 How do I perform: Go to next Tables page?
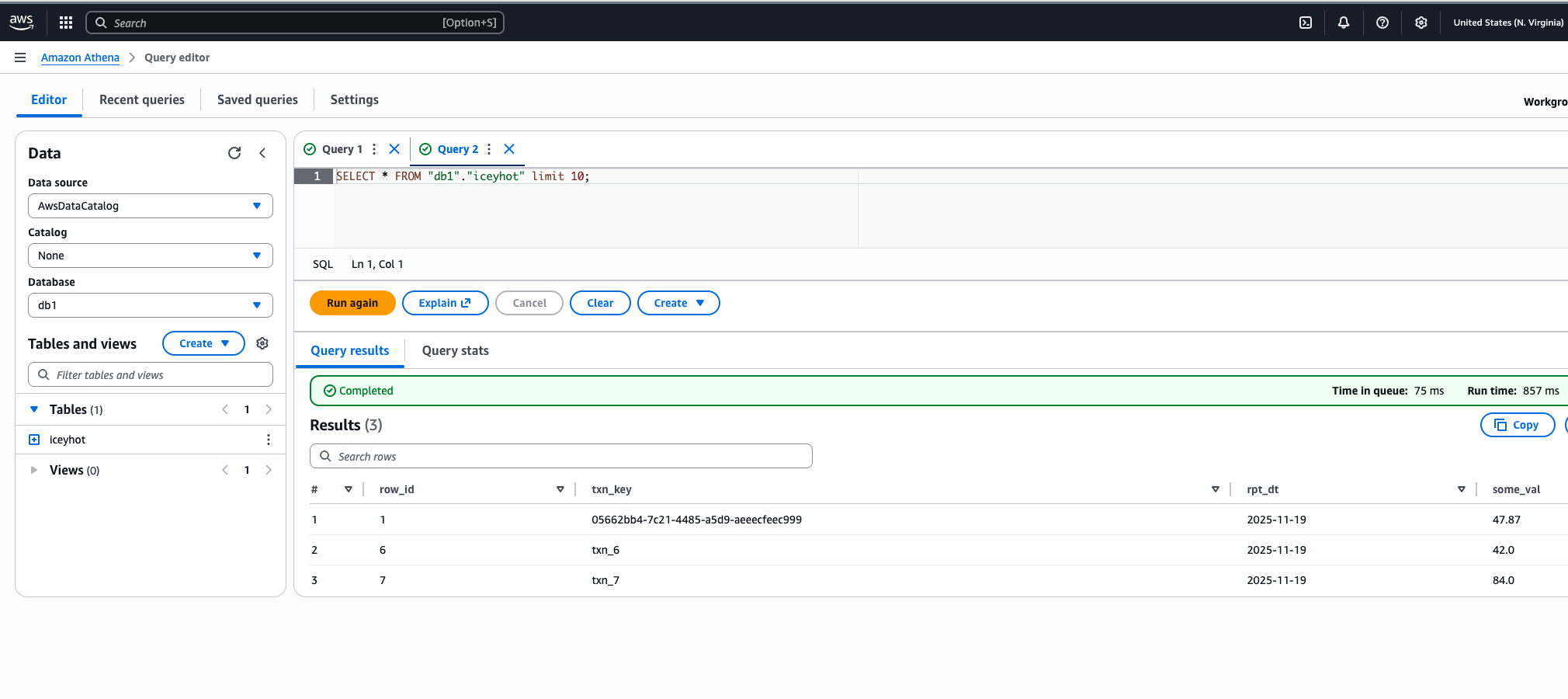click(x=269, y=409)
